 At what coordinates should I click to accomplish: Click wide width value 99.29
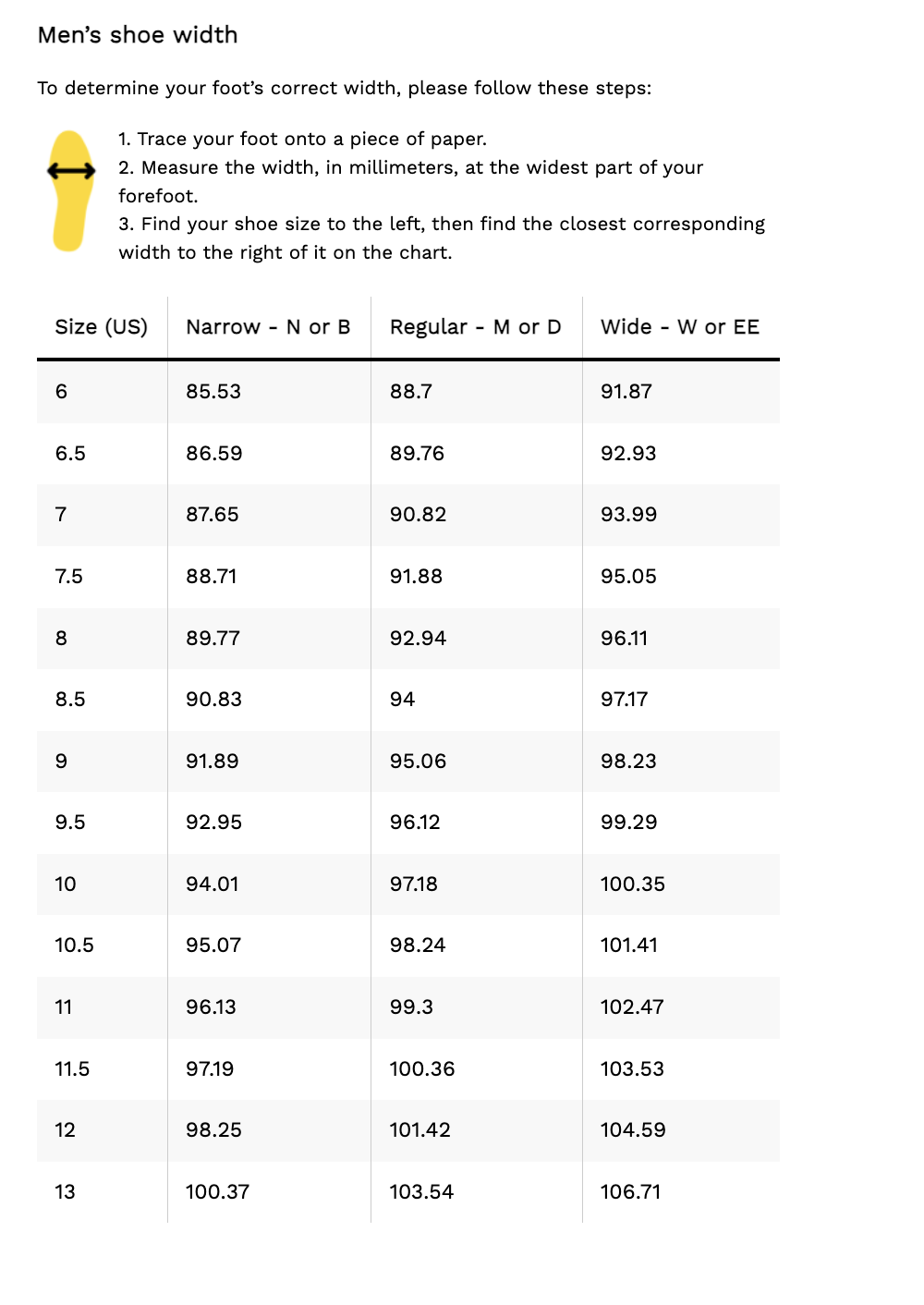pyautogui.click(x=628, y=823)
